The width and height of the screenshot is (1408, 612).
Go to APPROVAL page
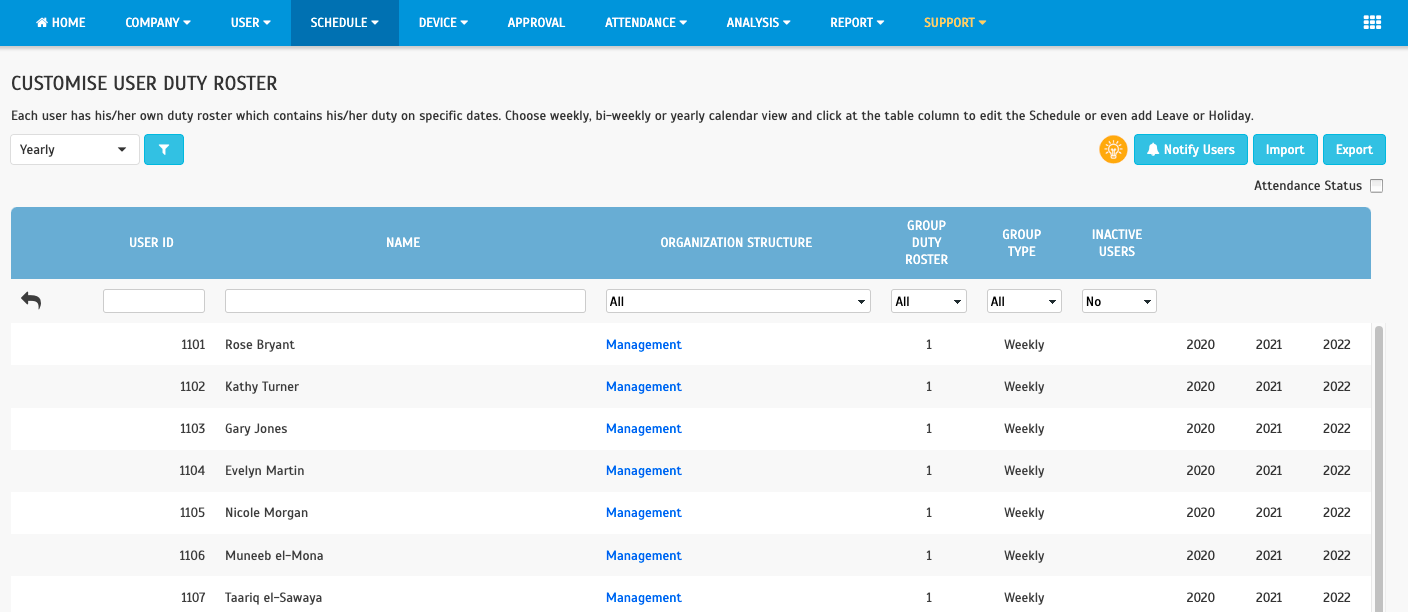536,22
